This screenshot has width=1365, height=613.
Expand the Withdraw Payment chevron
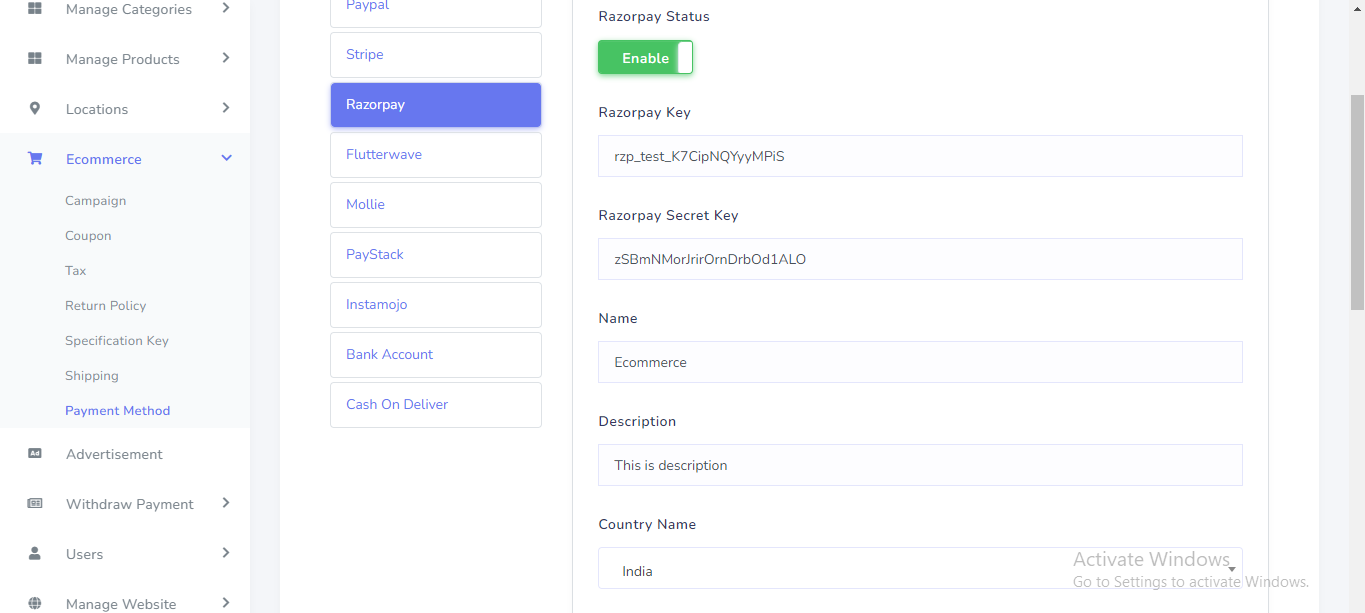point(226,503)
